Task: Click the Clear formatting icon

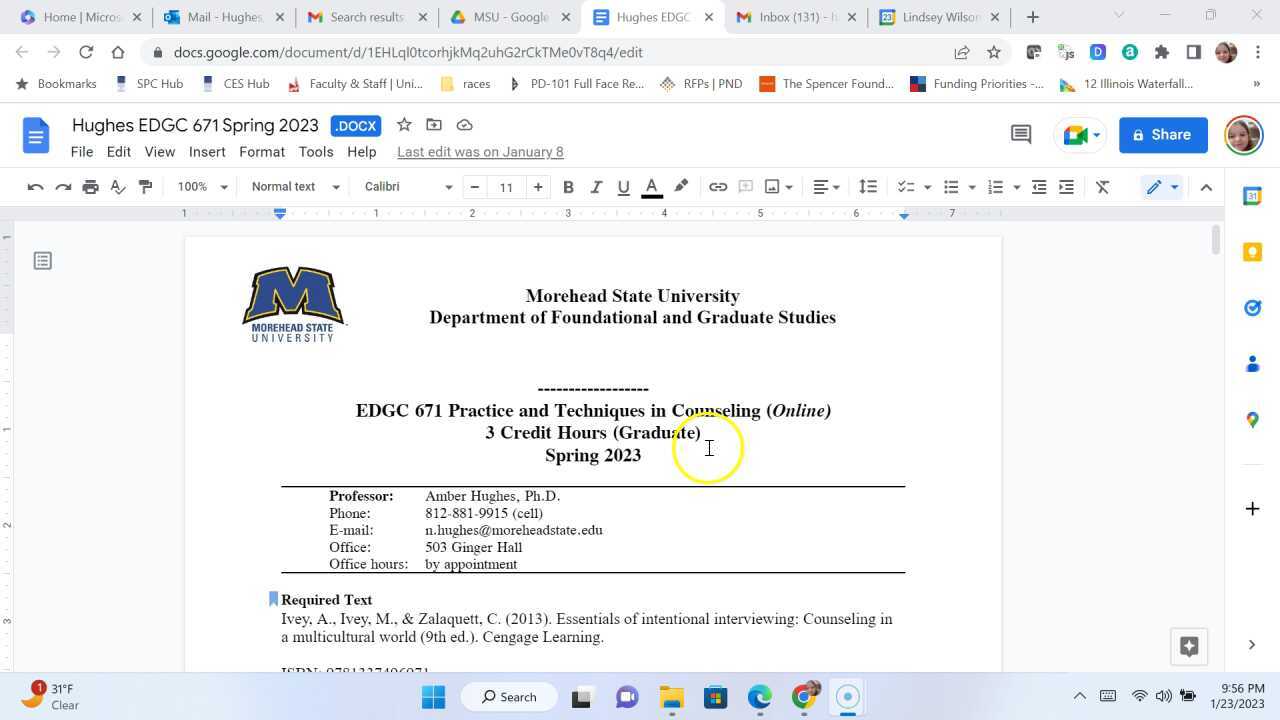Action: click(1102, 187)
